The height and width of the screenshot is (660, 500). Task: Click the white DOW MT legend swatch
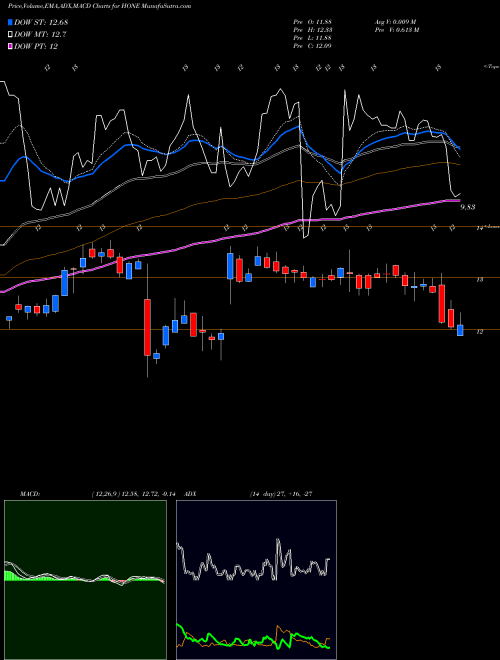tap(11, 35)
